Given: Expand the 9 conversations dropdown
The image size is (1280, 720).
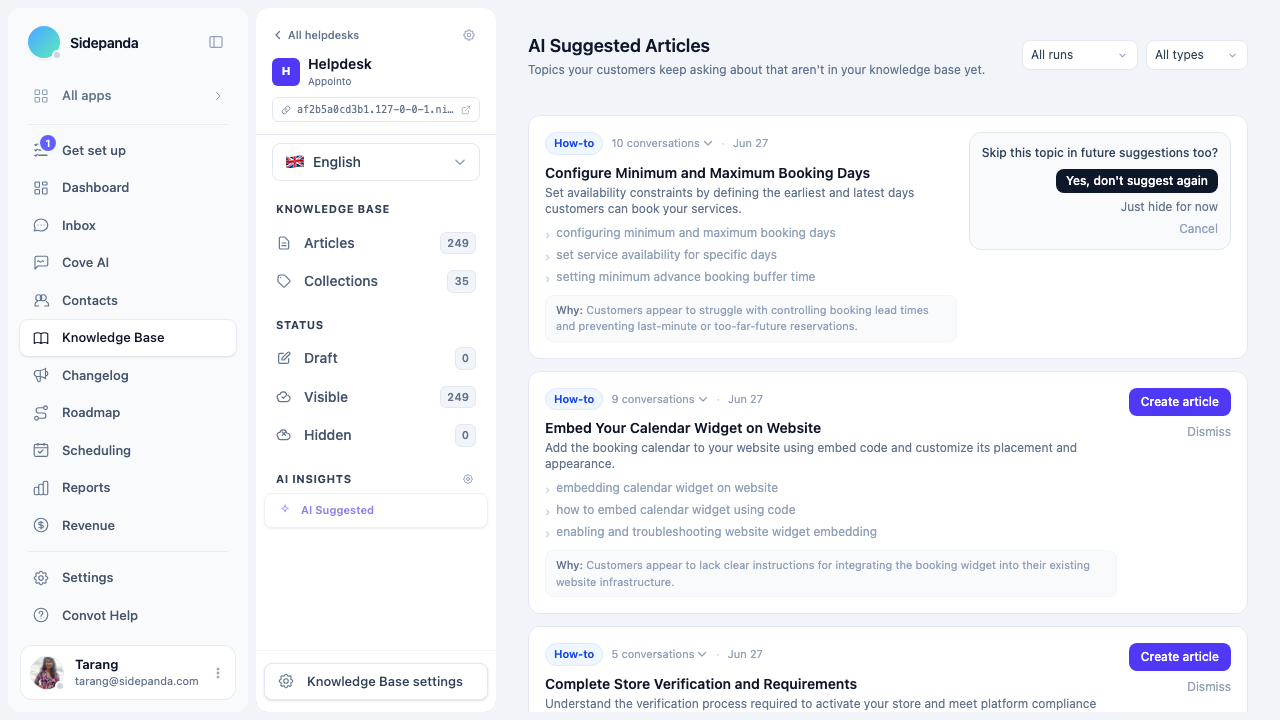Looking at the screenshot, I should [x=660, y=399].
